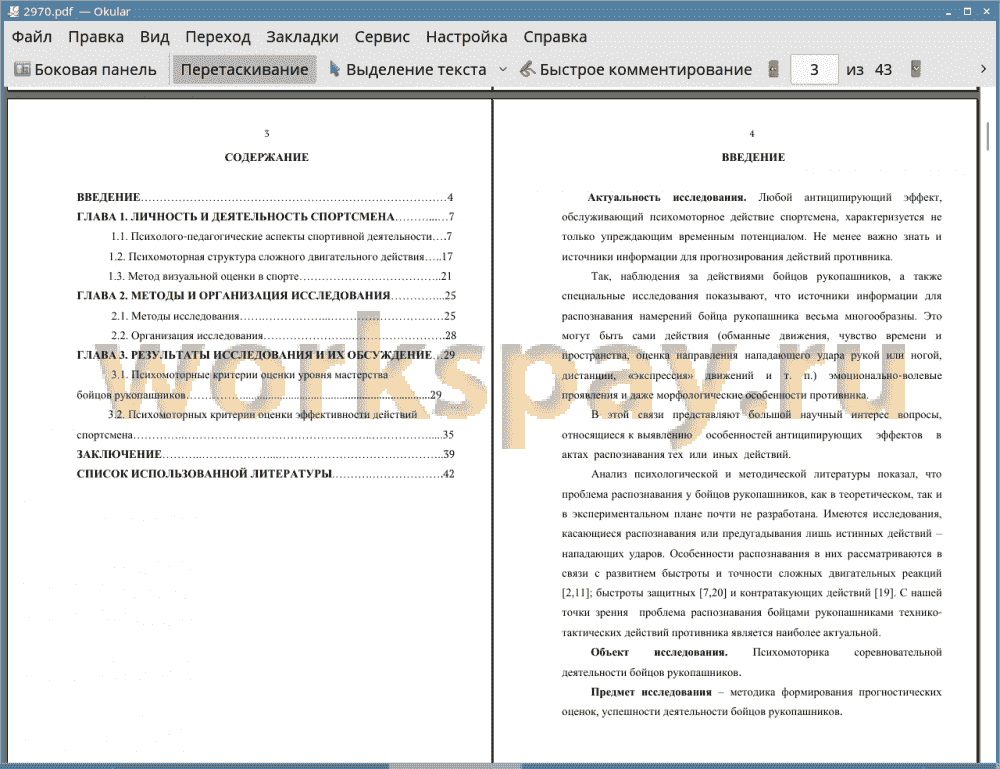1000x769 pixels.
Task: Open the Вид menu
Action: [154, 37]
